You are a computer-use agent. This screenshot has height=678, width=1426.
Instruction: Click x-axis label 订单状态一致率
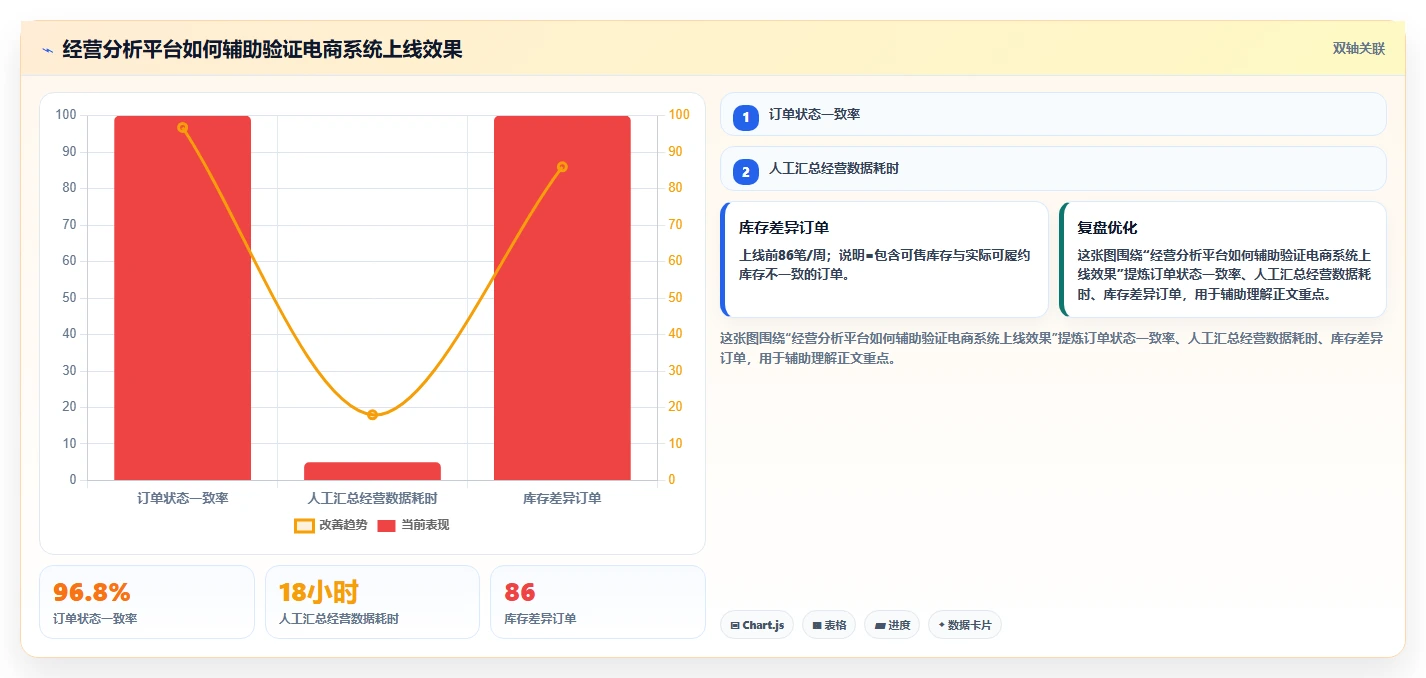(x=182, y=497)
